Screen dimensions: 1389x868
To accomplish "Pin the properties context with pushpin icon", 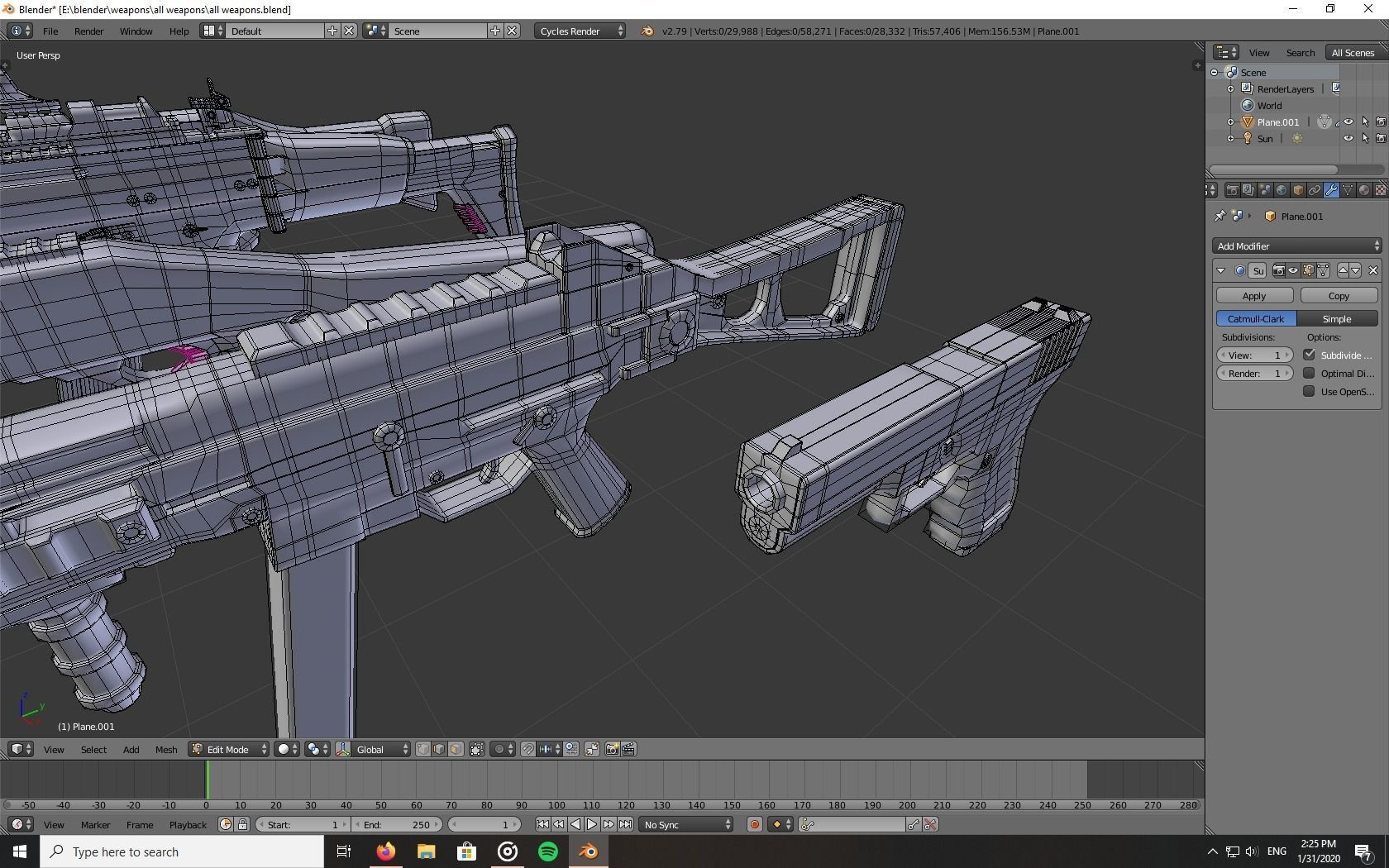I will [x=1220, y=216].
